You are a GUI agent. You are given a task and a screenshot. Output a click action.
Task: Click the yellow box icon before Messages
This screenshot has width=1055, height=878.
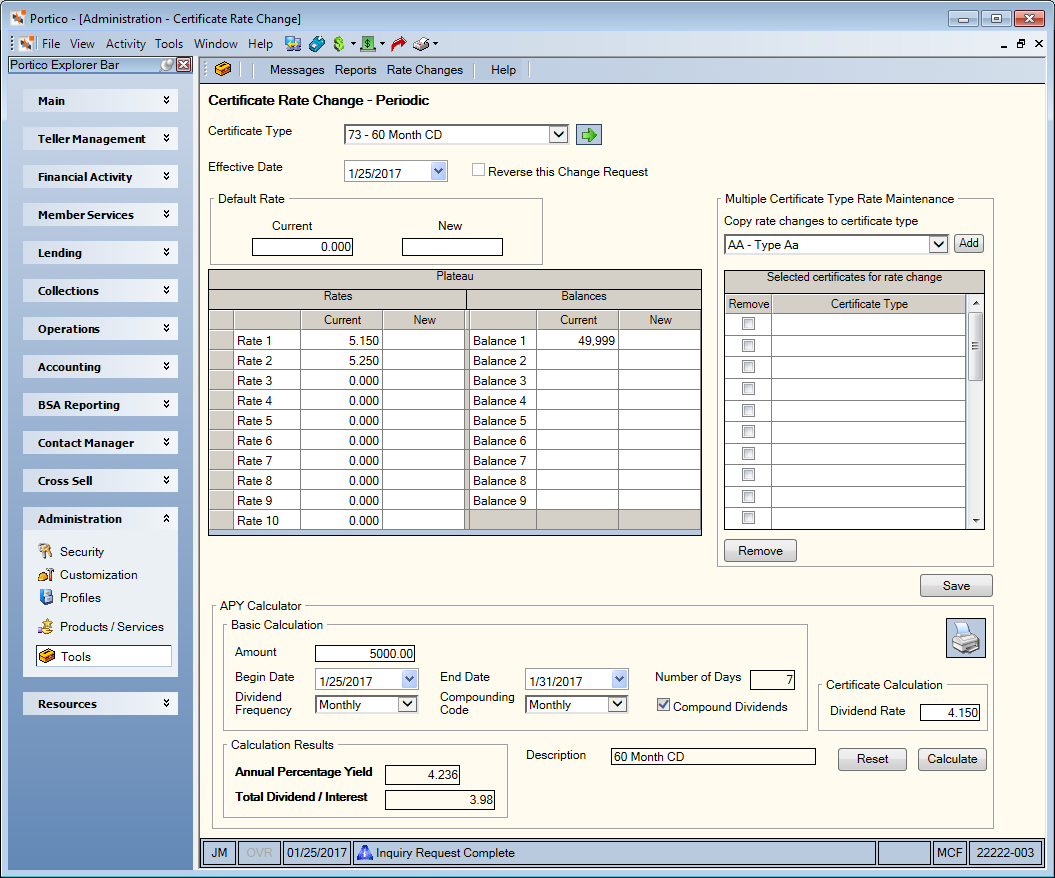[223, 69]
